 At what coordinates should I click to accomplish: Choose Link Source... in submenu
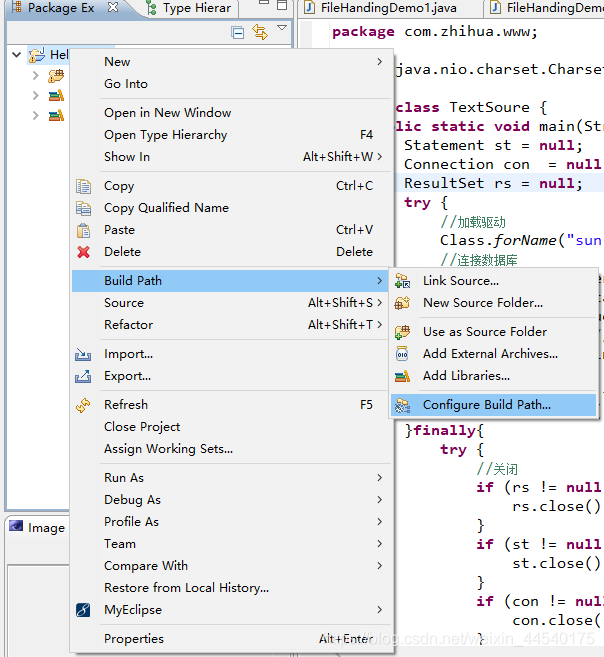[493, 281]
